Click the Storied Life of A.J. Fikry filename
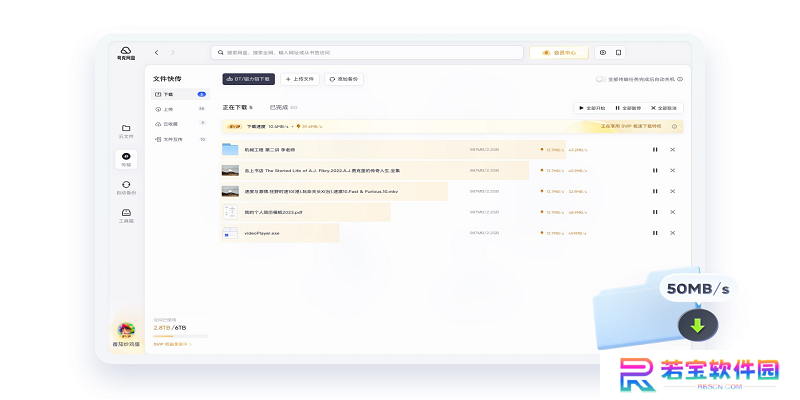This screenshot has height=400, width=800. click(x=322, y=171)
